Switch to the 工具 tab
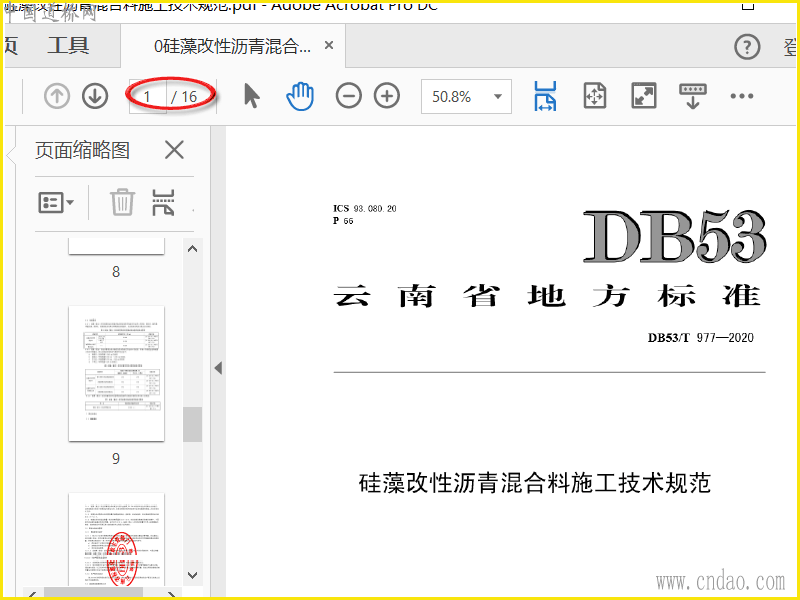The height and width of the screenshot is (600, 800). pos(68,45)
